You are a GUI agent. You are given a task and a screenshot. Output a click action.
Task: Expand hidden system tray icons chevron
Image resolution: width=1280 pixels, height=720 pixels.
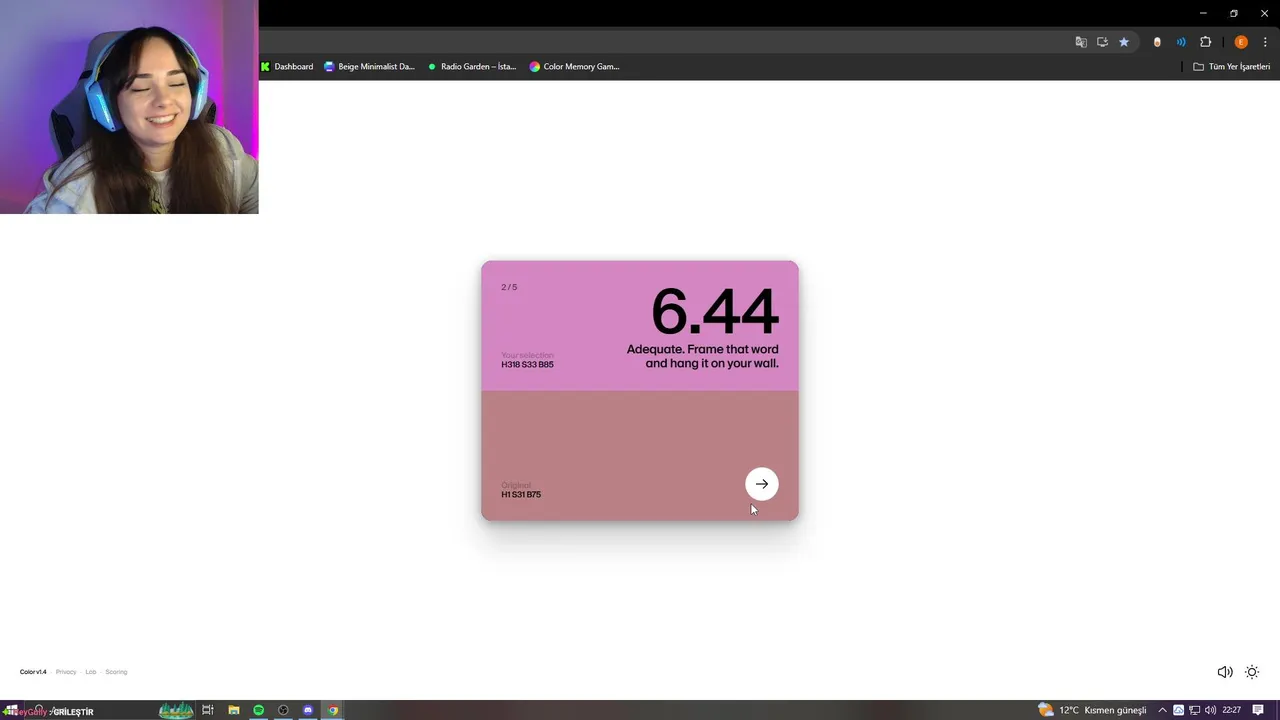(x=1162, y=710)
